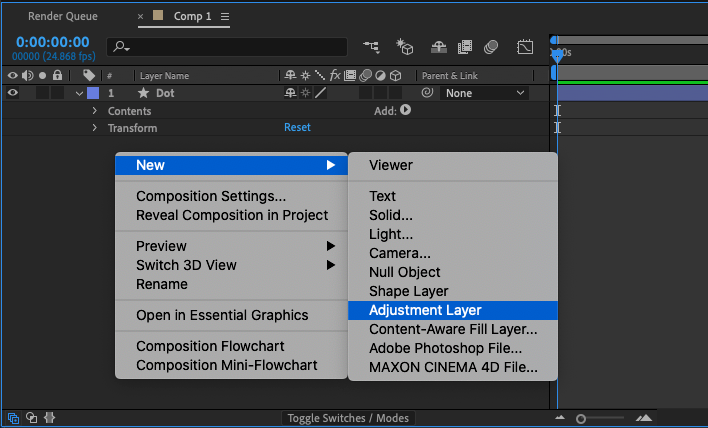Screen dimensions: 708x428
Task: Expand the Transform property group
Action: pyautogui.click(x=94, y=128)
